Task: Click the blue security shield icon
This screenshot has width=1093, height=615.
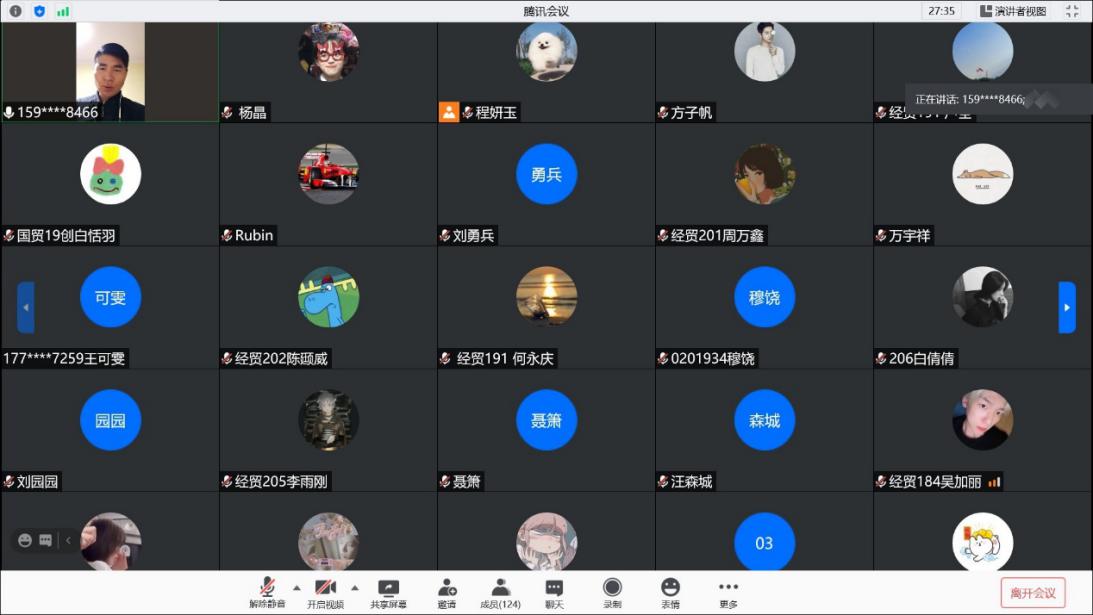Action: tap(40, 11)
